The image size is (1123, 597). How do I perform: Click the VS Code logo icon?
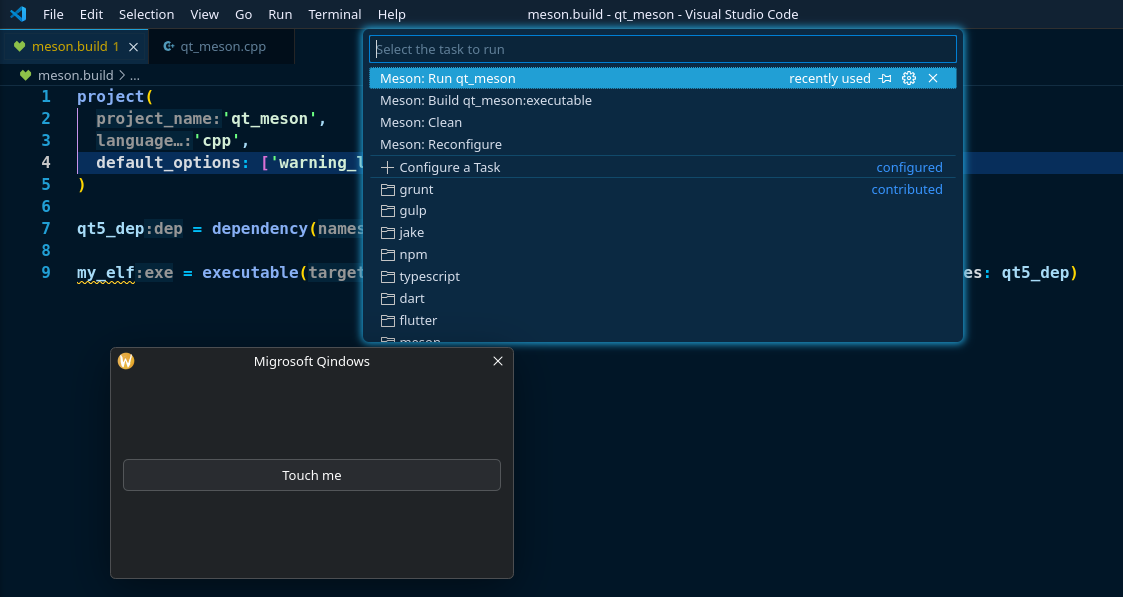click(18, 14)
